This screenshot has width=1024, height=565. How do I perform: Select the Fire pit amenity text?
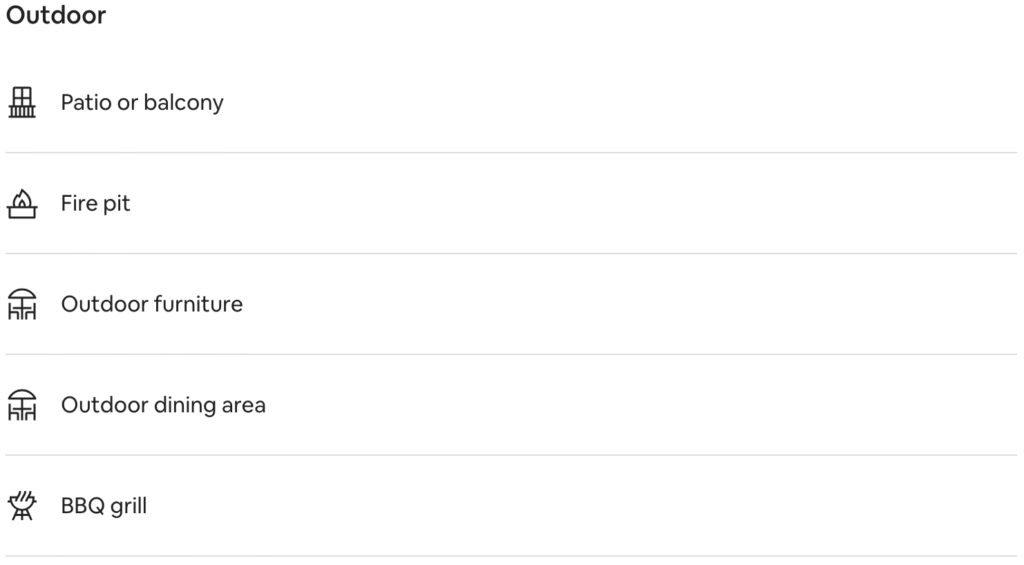tap(95, 204)
